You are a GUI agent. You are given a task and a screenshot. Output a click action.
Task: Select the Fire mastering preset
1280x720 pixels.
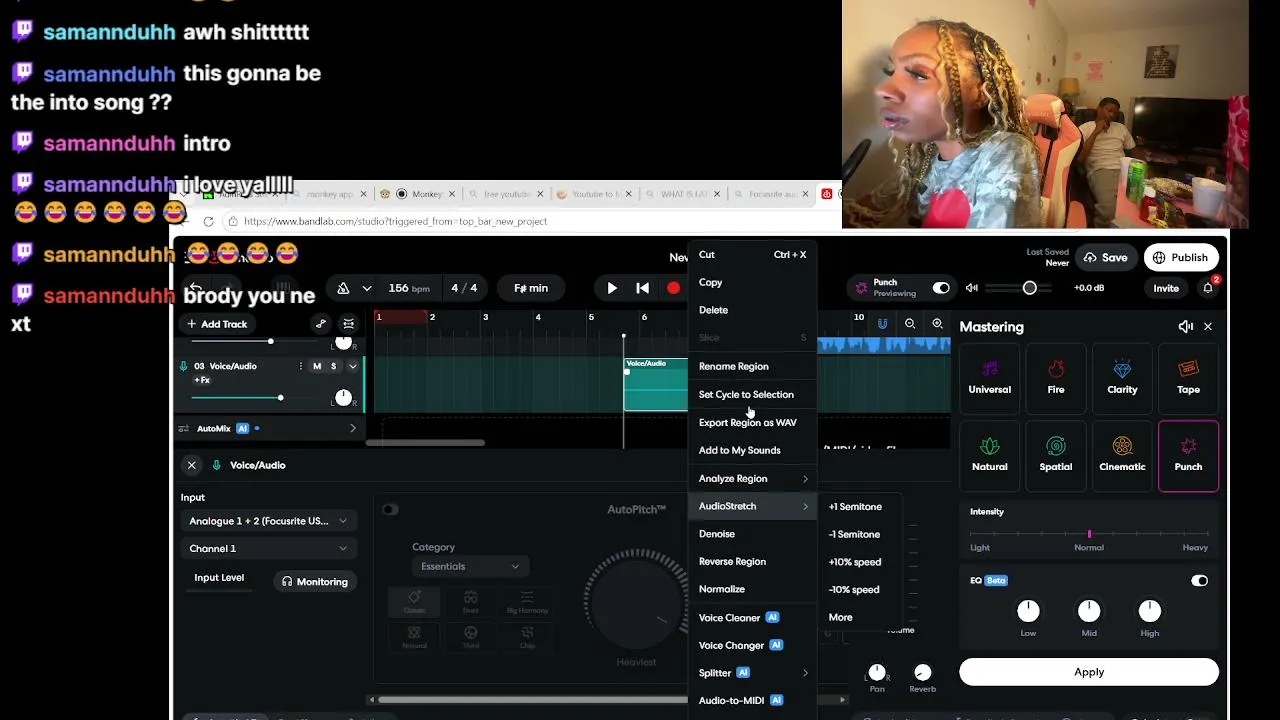pos(1056,379)
